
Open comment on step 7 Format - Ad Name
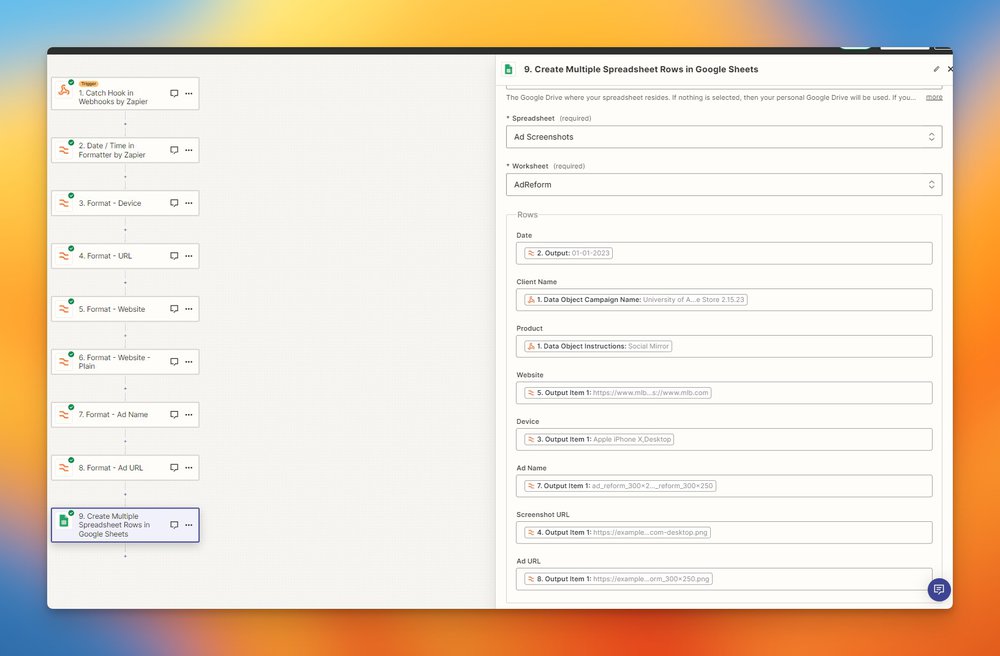coord(174,414)
